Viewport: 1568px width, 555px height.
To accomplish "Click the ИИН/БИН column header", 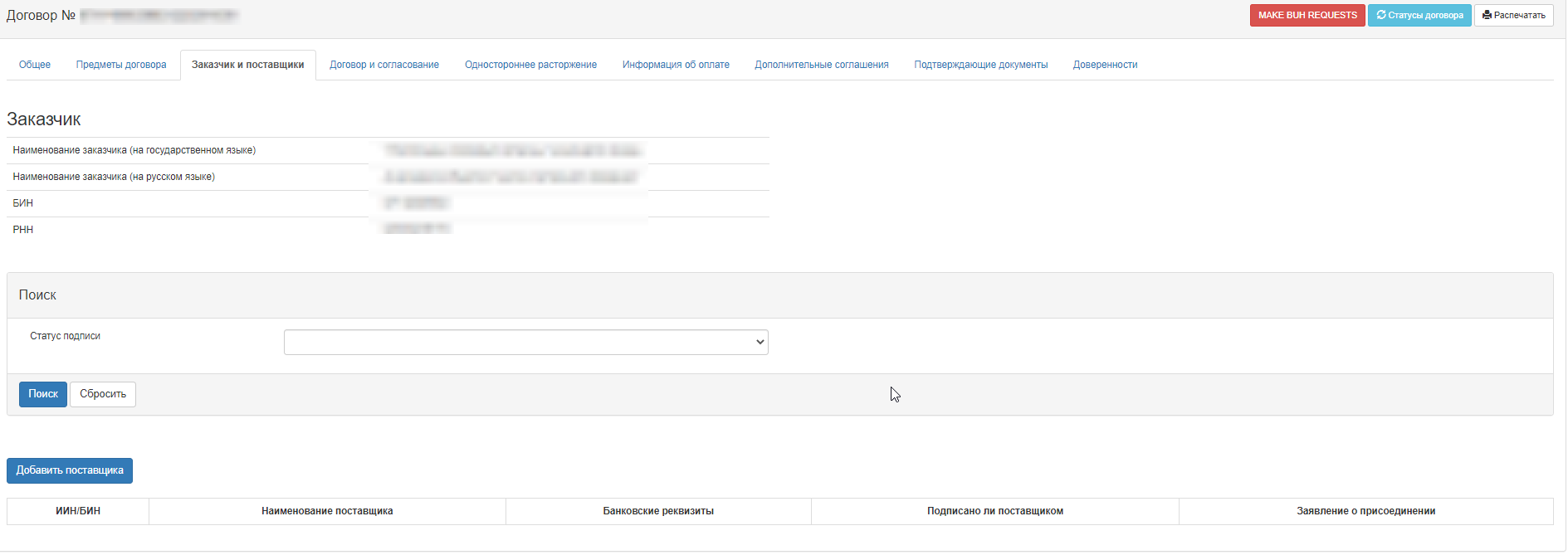I will click(78, 511).
